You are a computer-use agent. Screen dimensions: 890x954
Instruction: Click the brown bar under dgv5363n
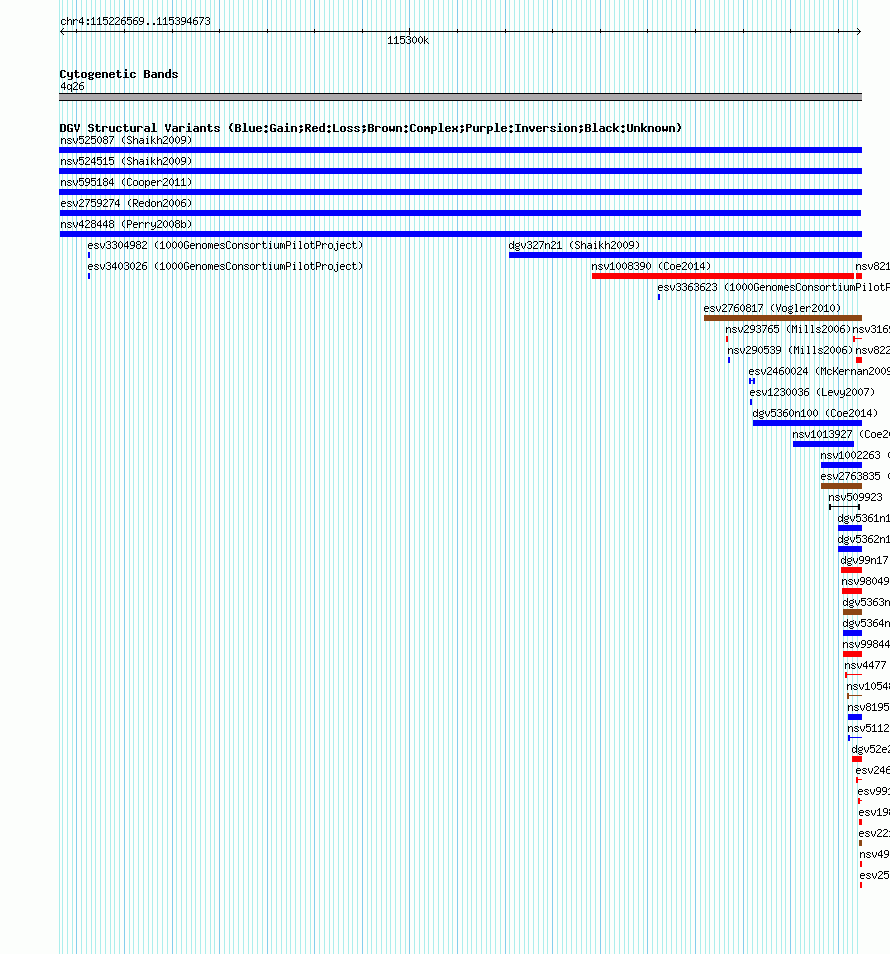pyautogui.click(x=852, y=612)
